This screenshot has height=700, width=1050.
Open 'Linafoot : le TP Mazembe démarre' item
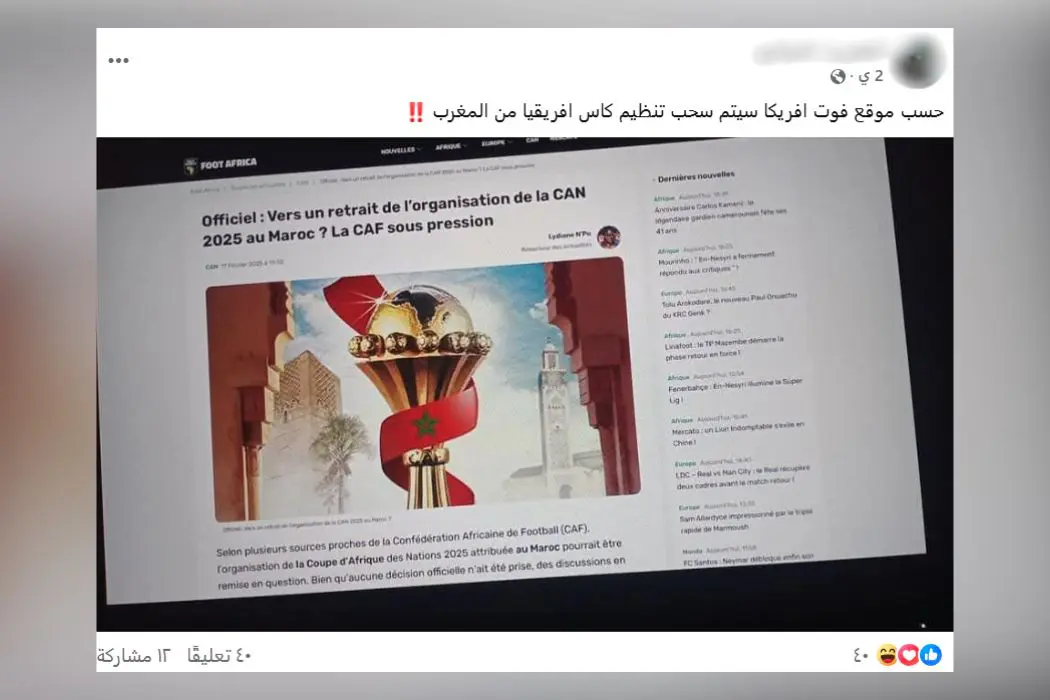[x=723, y=345]
